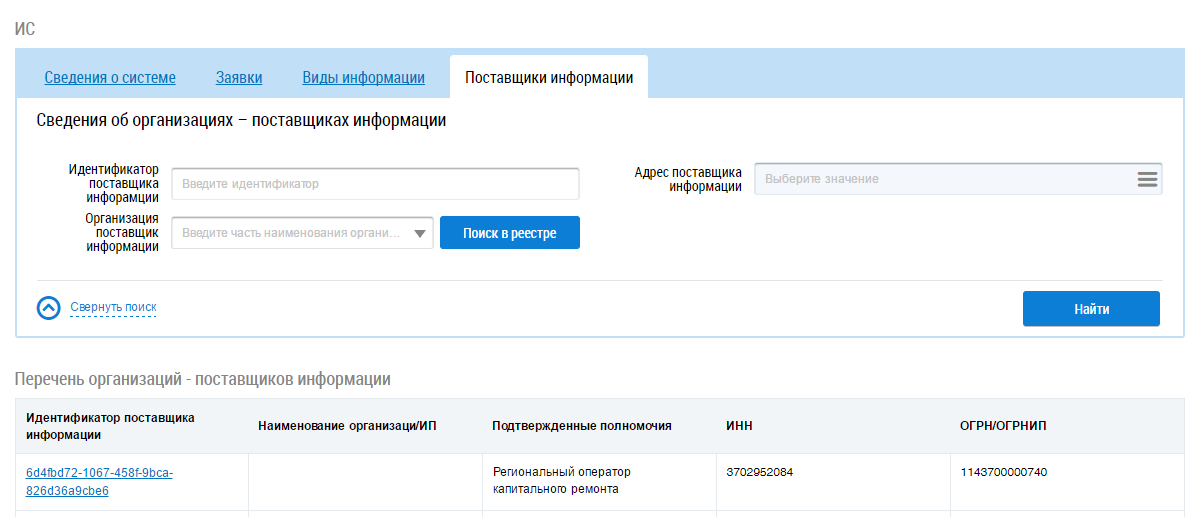
Task: Focus the Введите идентификатор input field
Action: coord(375,184)
